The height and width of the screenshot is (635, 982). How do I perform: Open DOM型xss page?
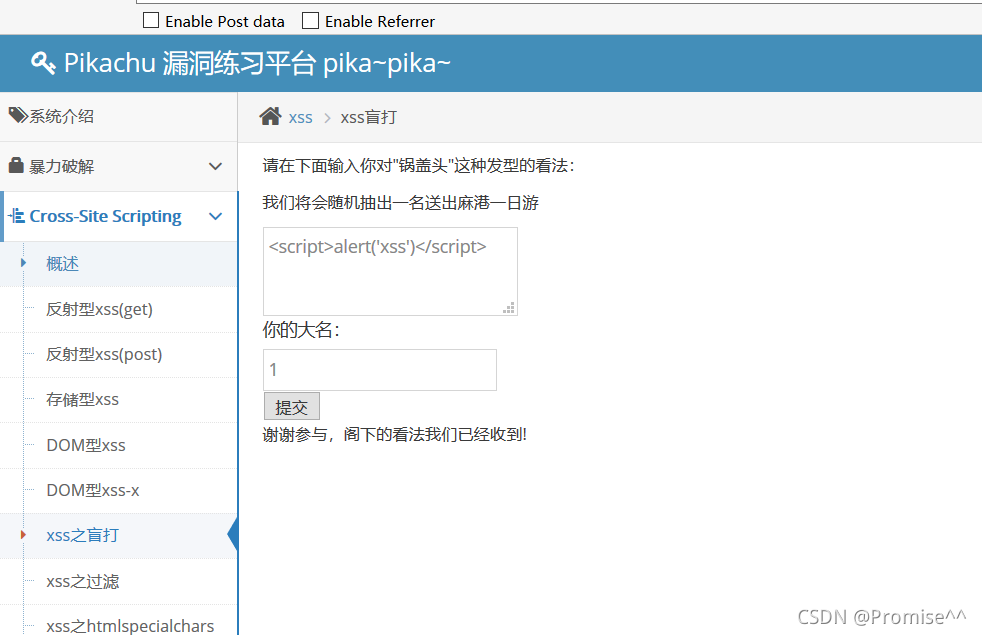point(118,445)
